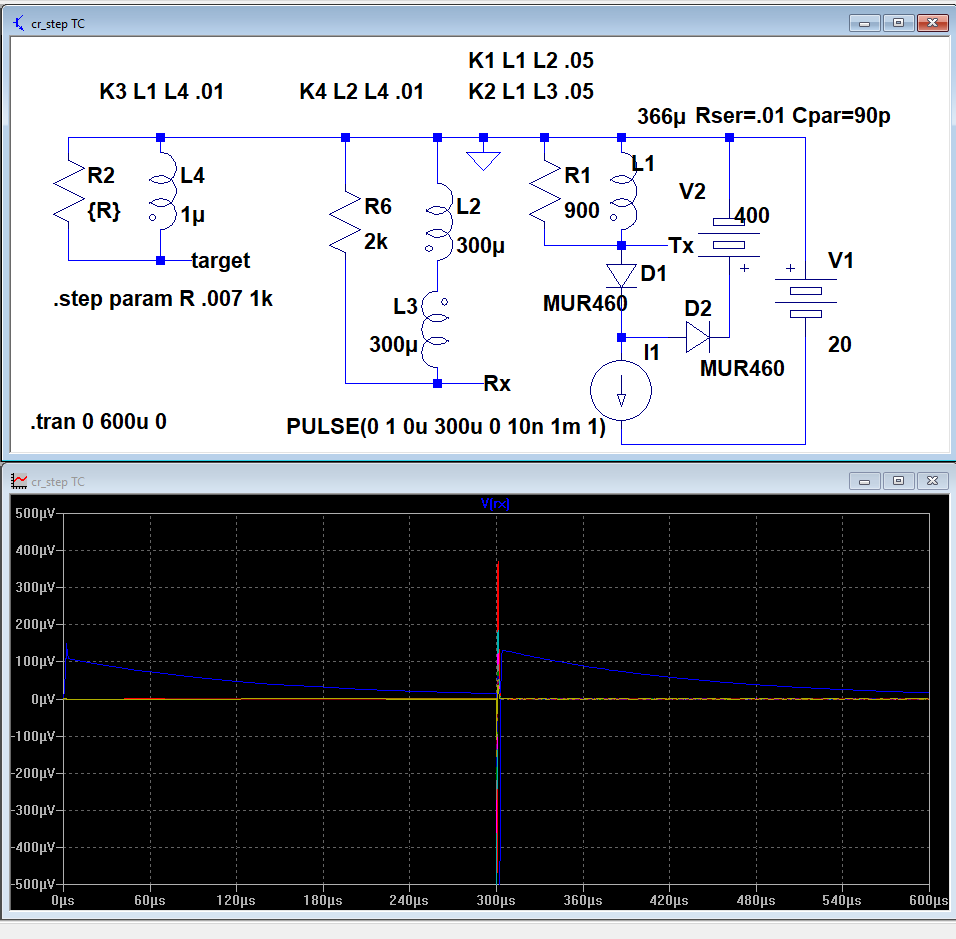Minimize the waveform plot window
This screenshot has width=956, height=939.
[864, 481]
